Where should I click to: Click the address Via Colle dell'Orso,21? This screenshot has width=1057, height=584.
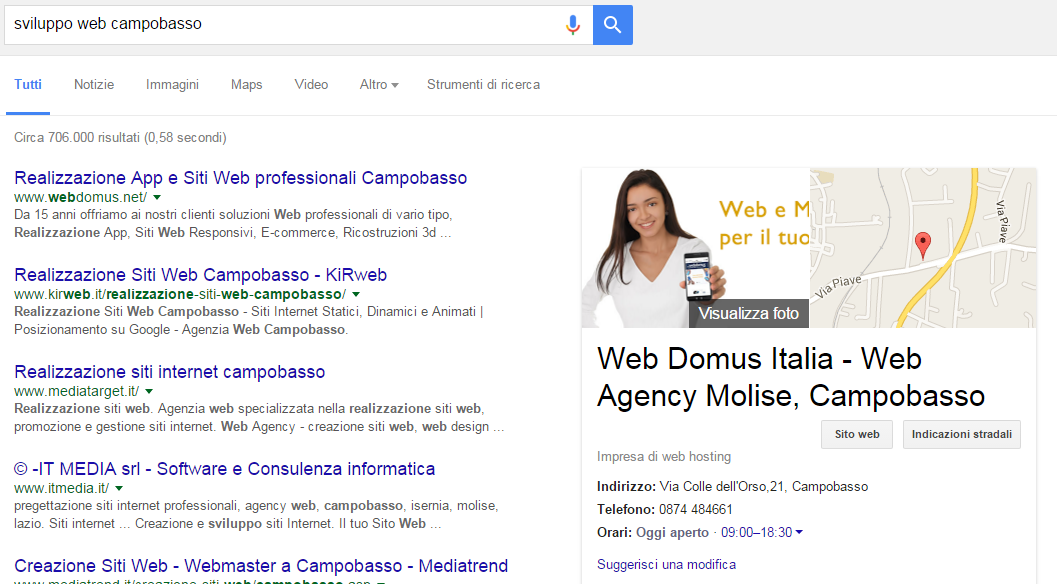[x=764, y=487]
